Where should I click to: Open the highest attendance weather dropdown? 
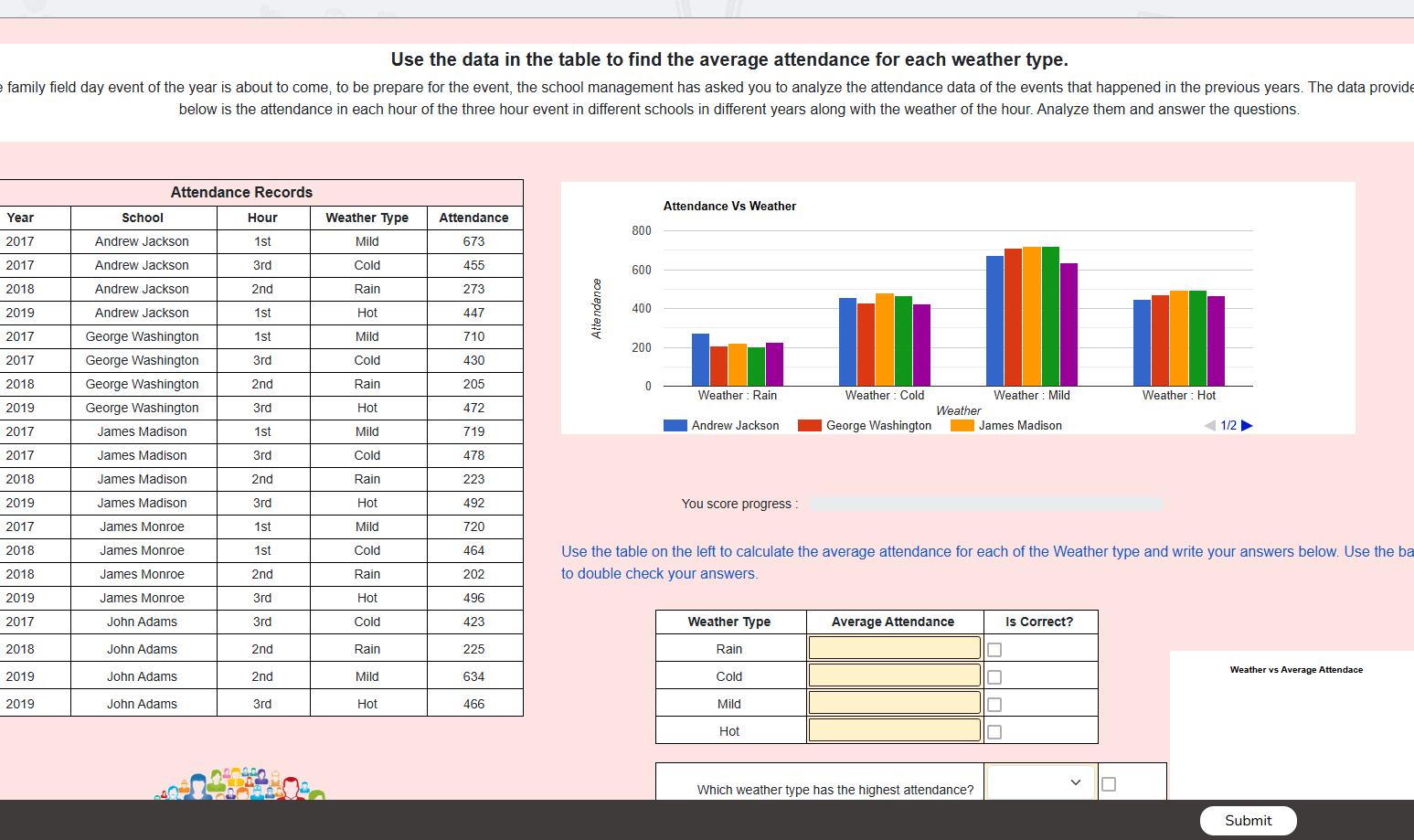point(1040,782)
